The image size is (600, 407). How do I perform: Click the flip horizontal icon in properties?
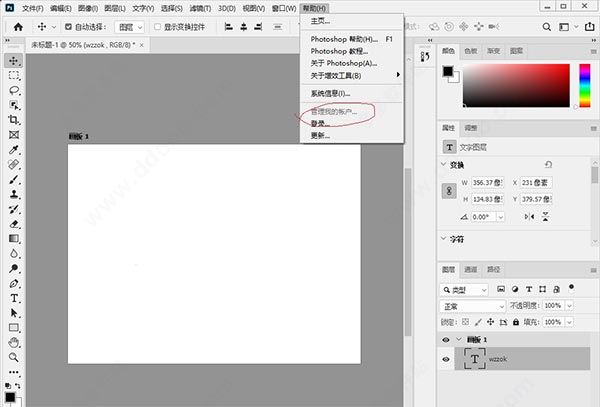click(x=530, y=217)
